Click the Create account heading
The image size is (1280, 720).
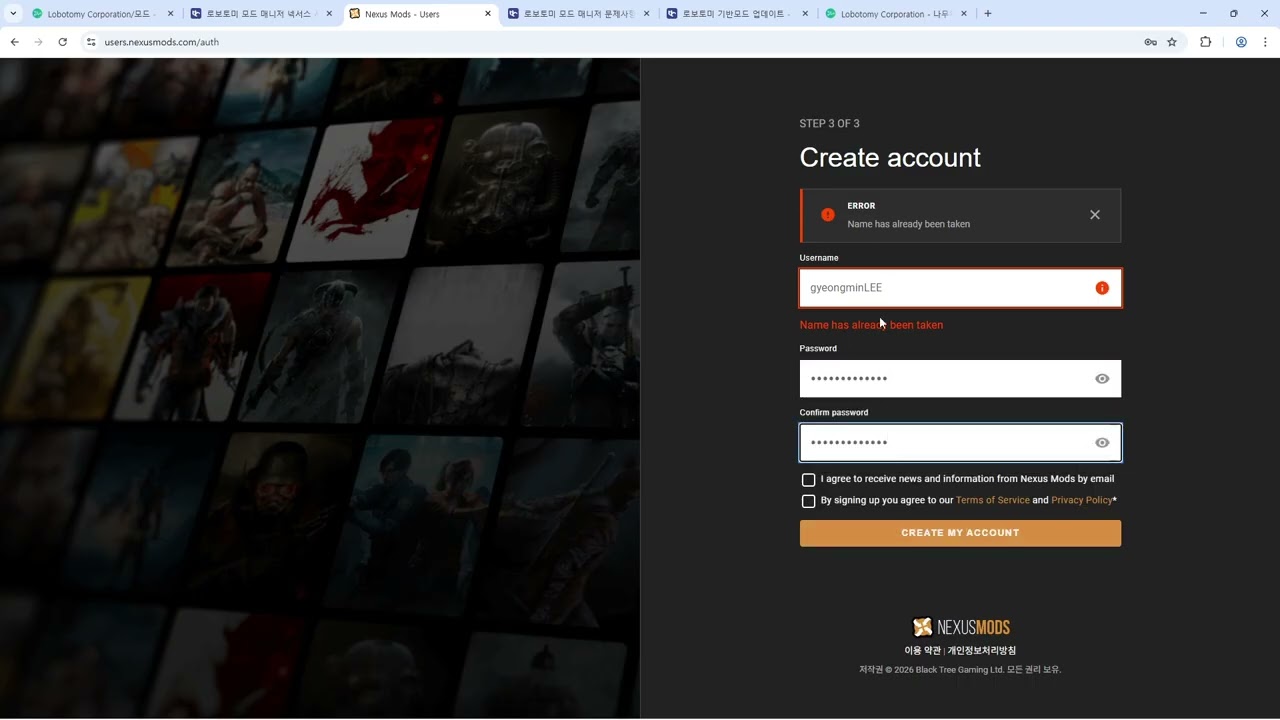pos(890,158)
